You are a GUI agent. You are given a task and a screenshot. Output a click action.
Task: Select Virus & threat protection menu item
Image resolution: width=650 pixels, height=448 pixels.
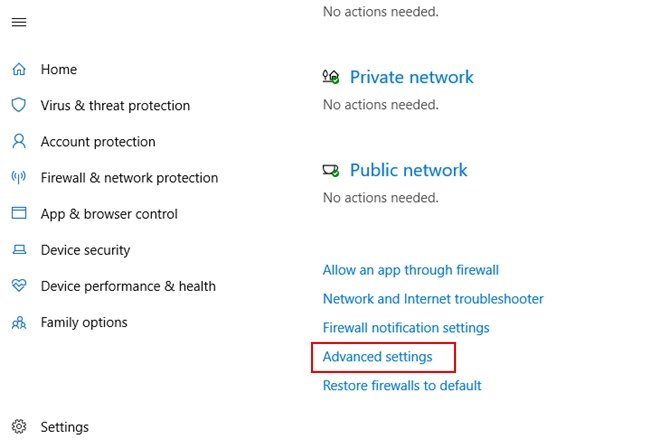tap(115, 105)
